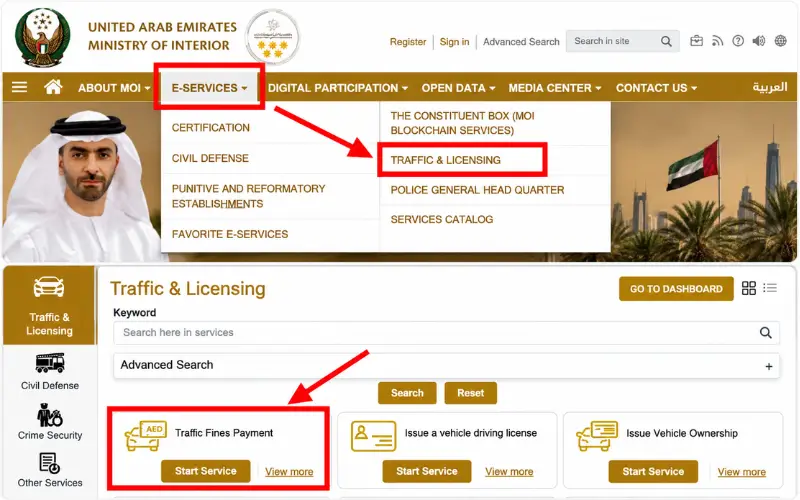Click the Traffic Fines Payment car icon
Image resolution: width=800 pixels, height=500 pixels.
[x=145, y=435]
